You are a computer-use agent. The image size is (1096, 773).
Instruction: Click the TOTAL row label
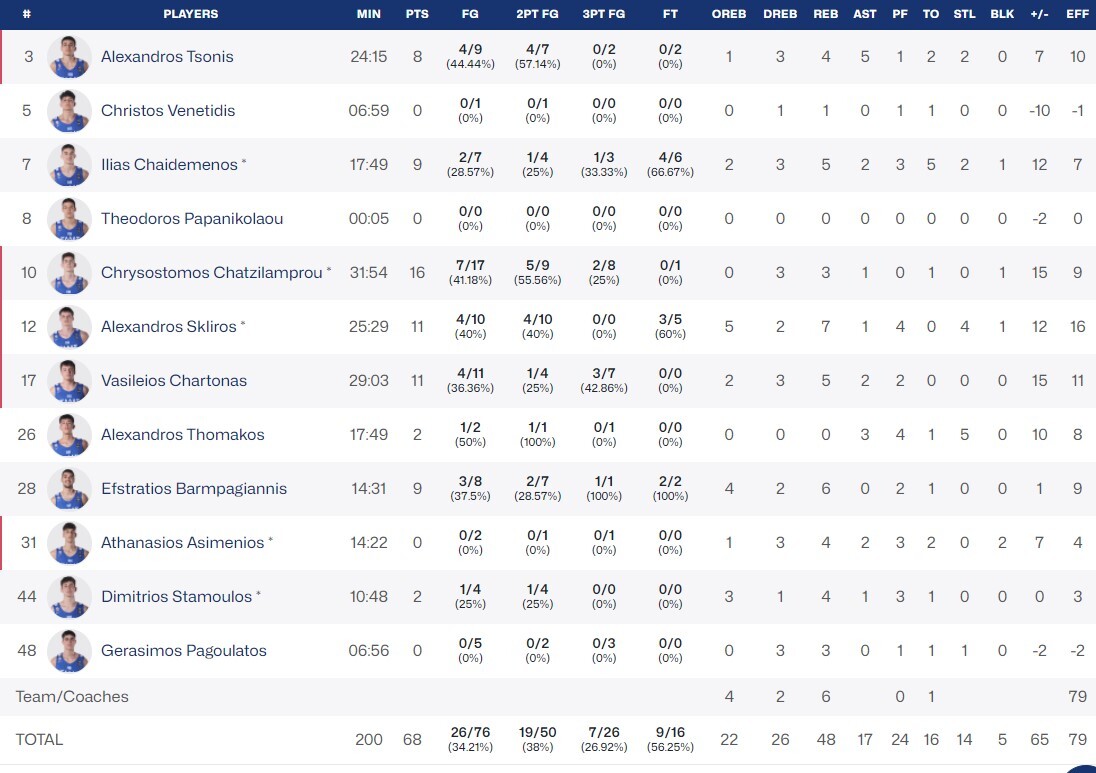click(39, 739)
